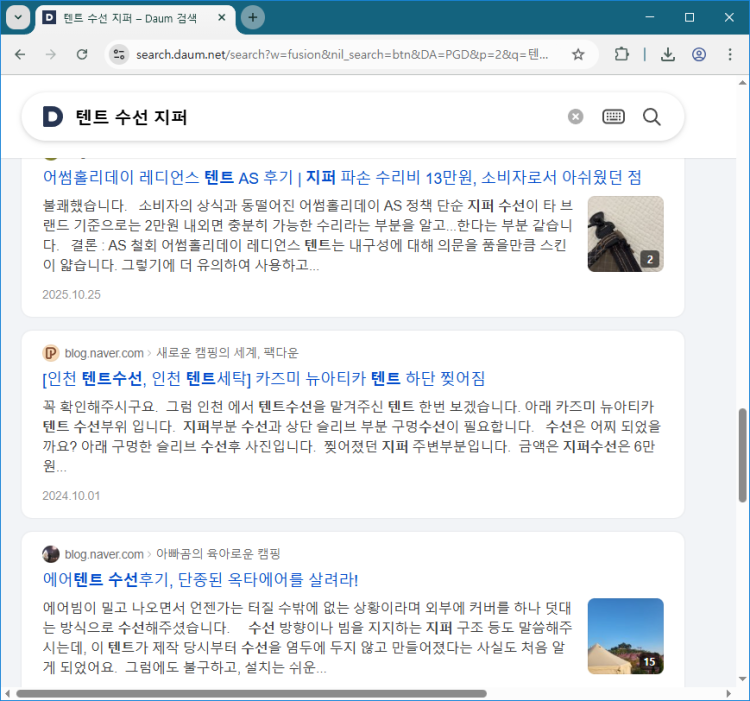Open a new browser tab

point(253,18)
